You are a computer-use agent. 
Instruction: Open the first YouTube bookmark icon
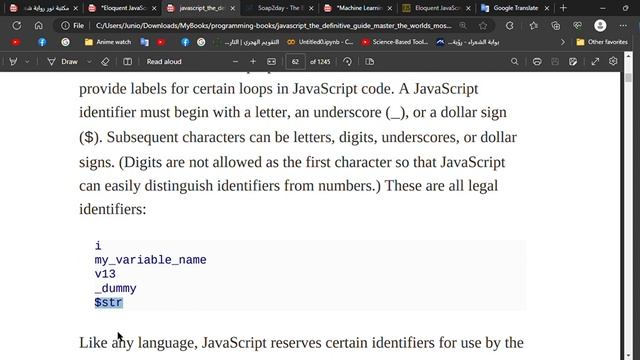[16, 42]
